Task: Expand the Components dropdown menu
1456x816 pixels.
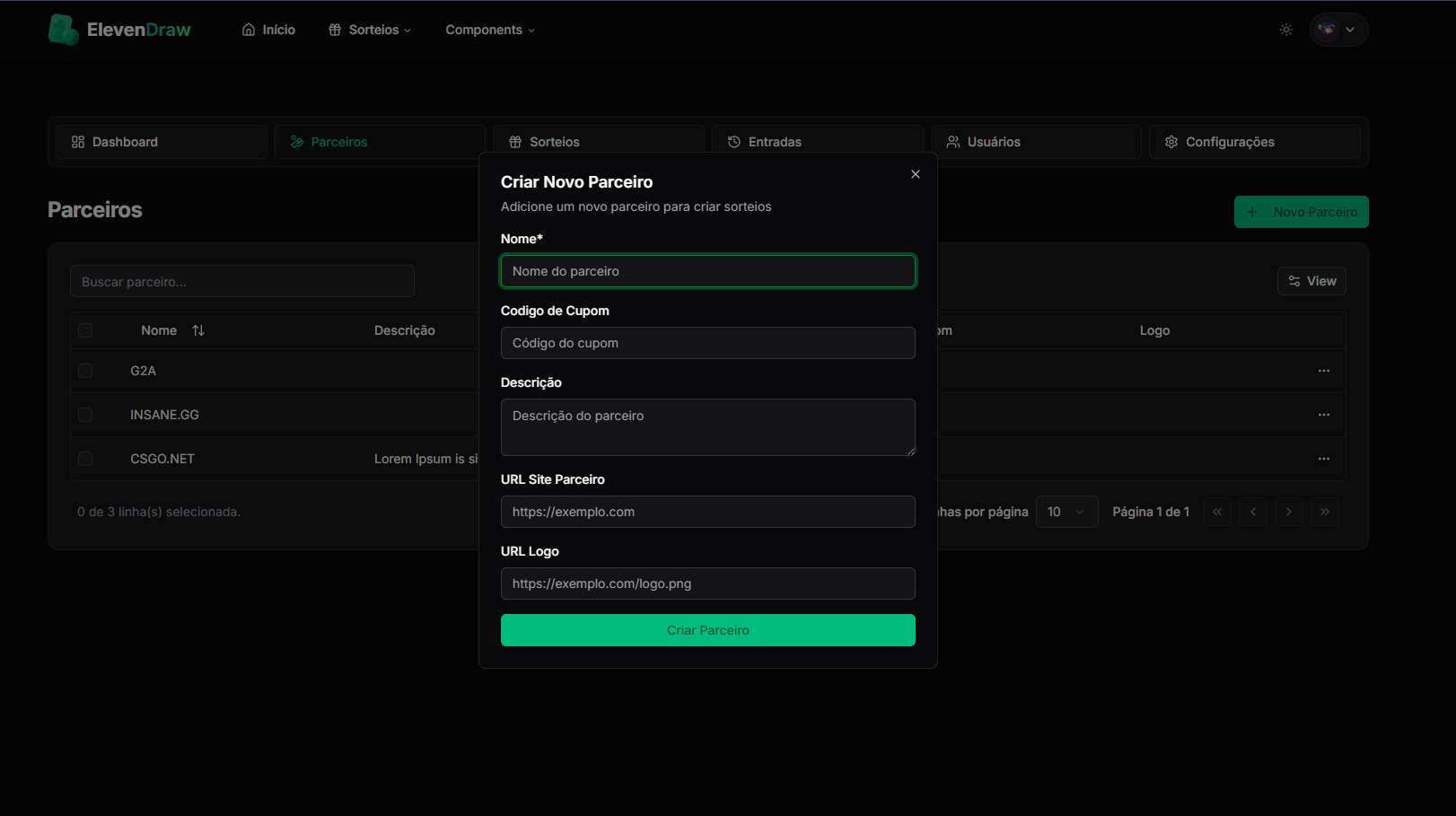Action: tap(489, 29)
